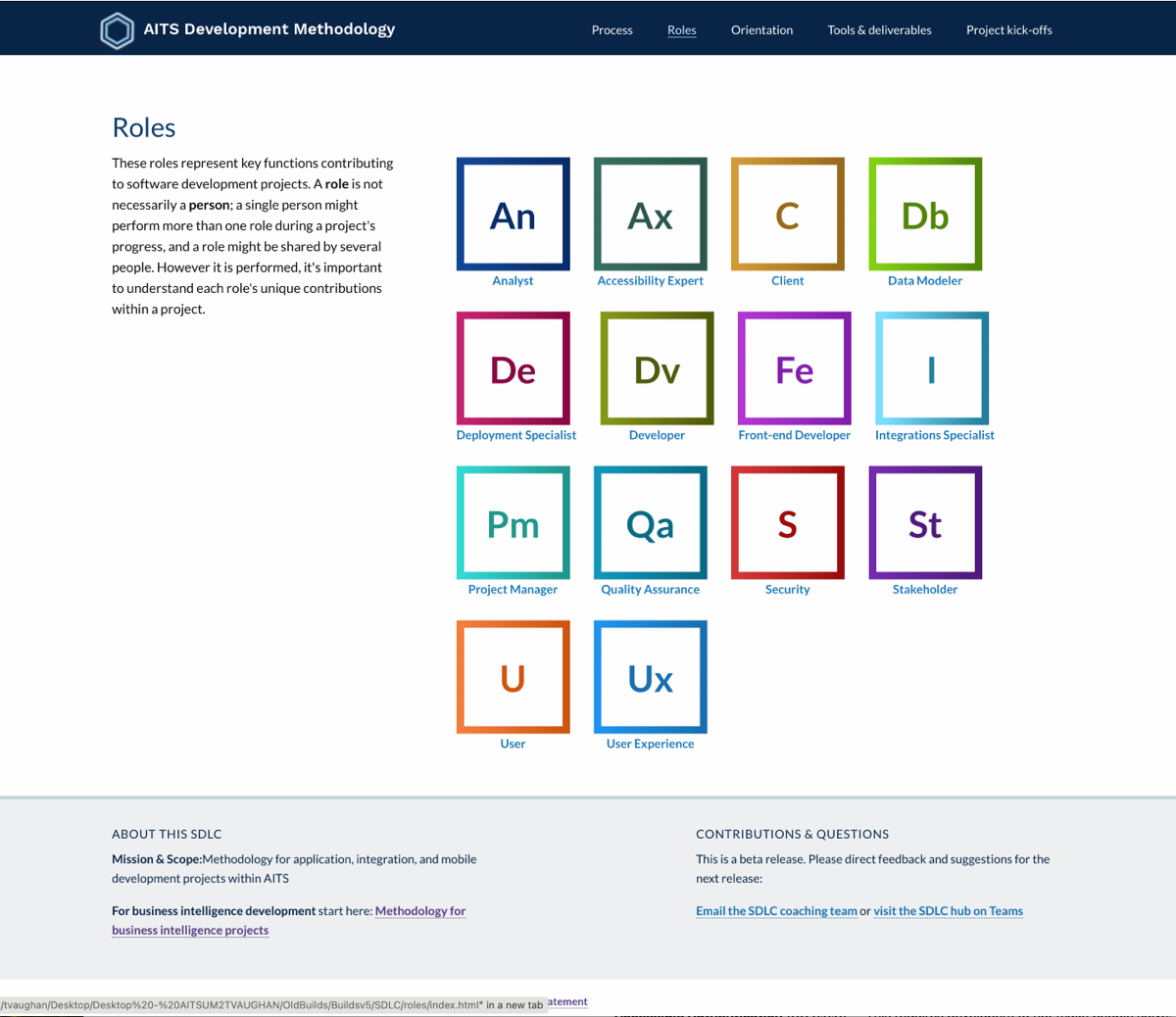1176x1017 pixels.
Task: Click the Analyst text link
Action: pos(514,281)
